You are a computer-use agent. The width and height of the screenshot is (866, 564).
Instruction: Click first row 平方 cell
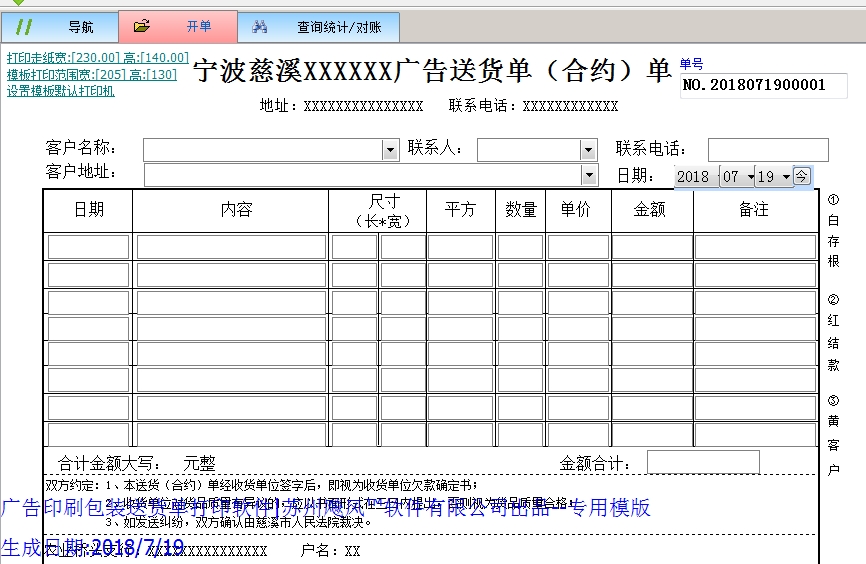(x=461, y=247)
